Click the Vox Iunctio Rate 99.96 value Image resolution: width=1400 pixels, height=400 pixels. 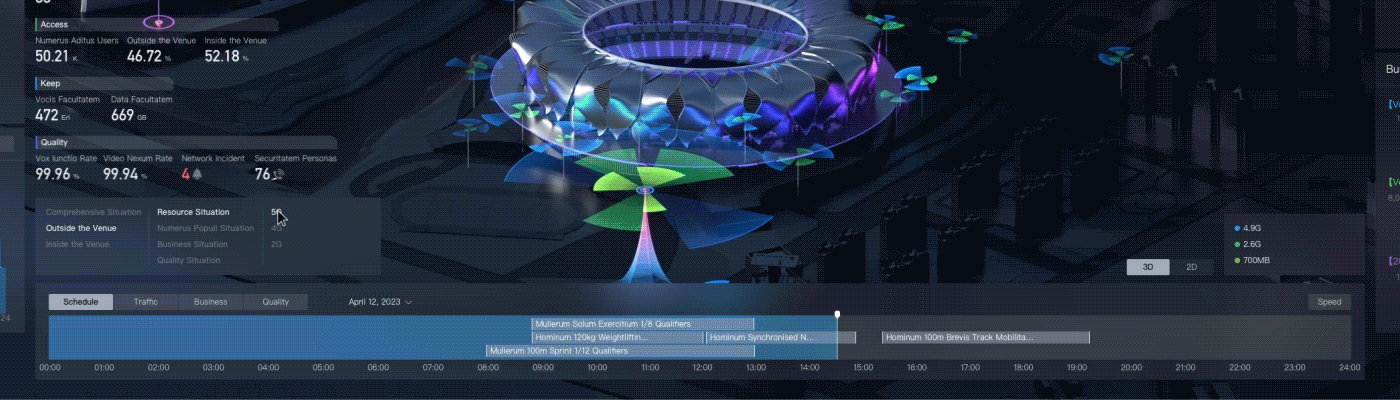(x=53, y=174)
